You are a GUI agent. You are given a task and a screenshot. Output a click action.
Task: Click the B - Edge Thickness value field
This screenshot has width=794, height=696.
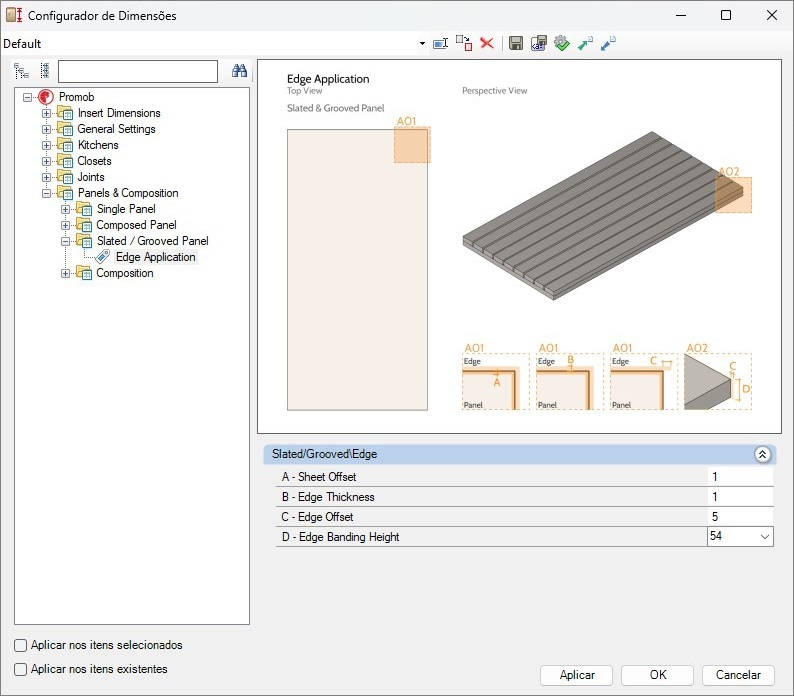coord(740,497)
